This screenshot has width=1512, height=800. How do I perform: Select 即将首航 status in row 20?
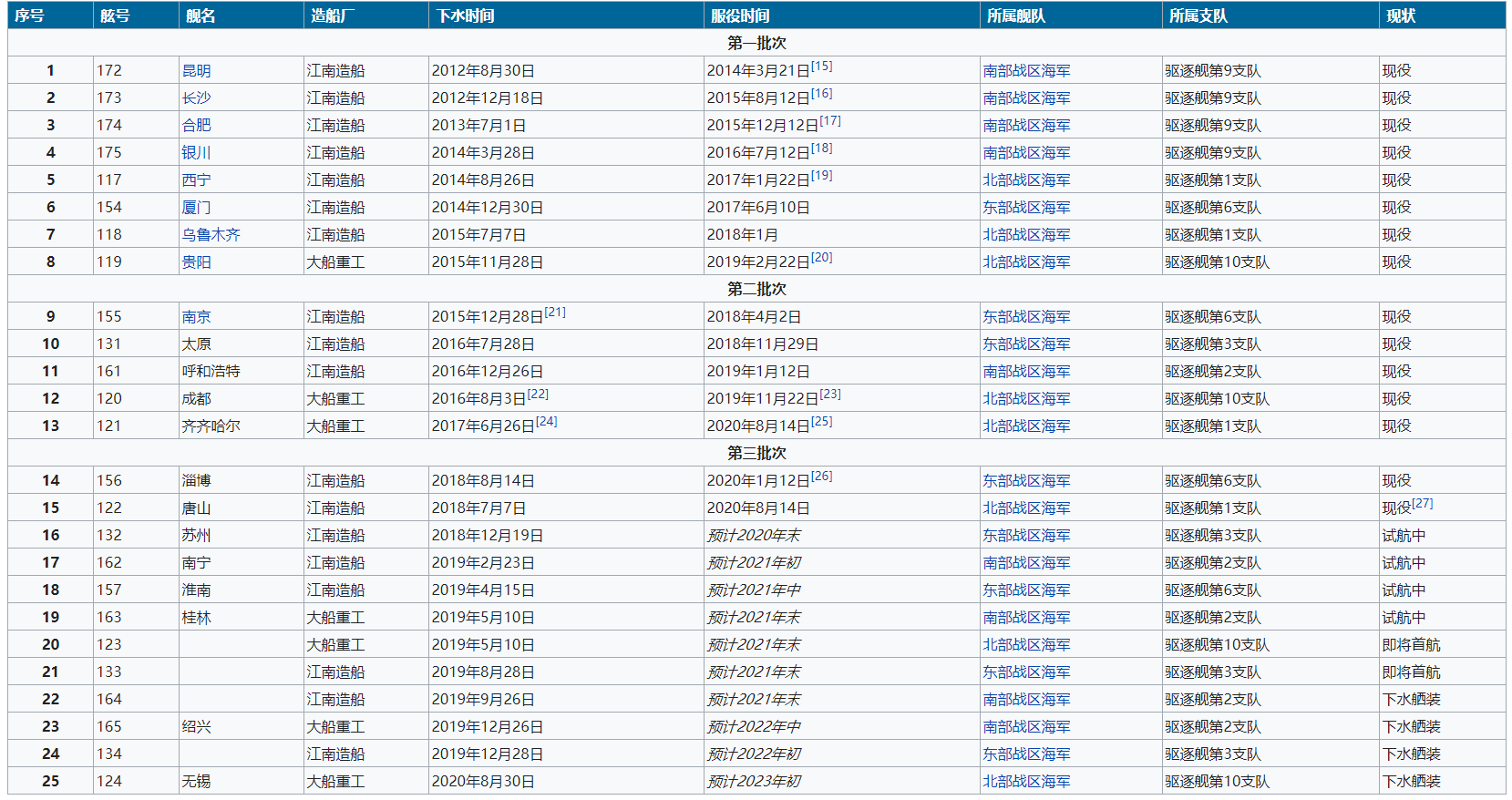point(1411,645)
